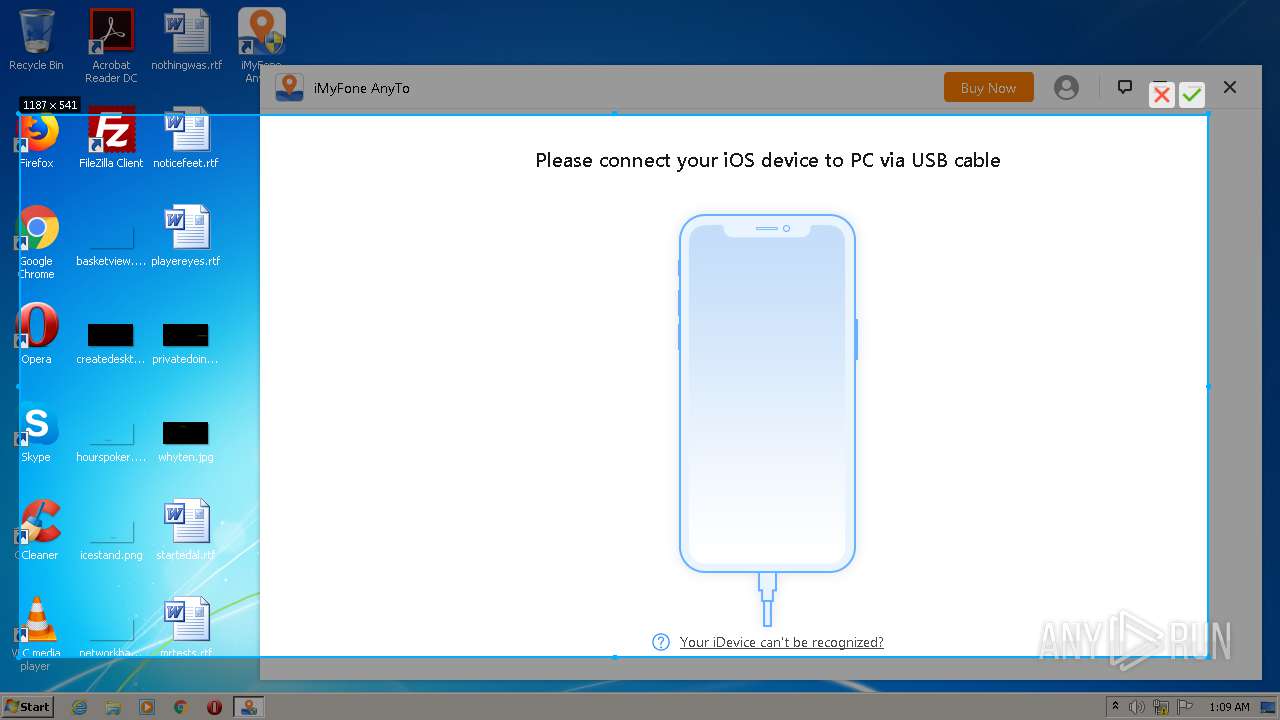Select the createdeskt… desktop file
The image size is (1280, 720).
(111, 342)
